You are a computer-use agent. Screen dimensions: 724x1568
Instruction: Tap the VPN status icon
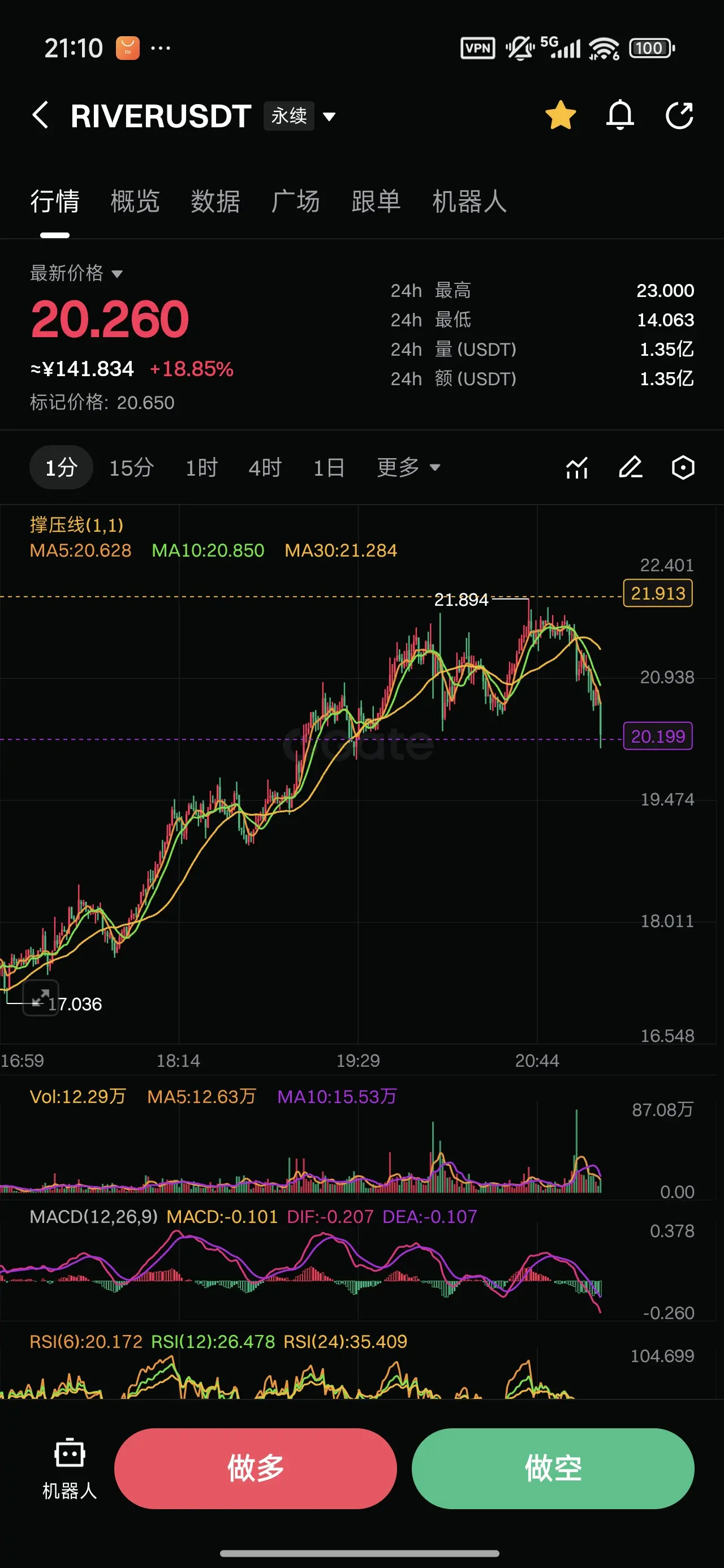[477, 48]
